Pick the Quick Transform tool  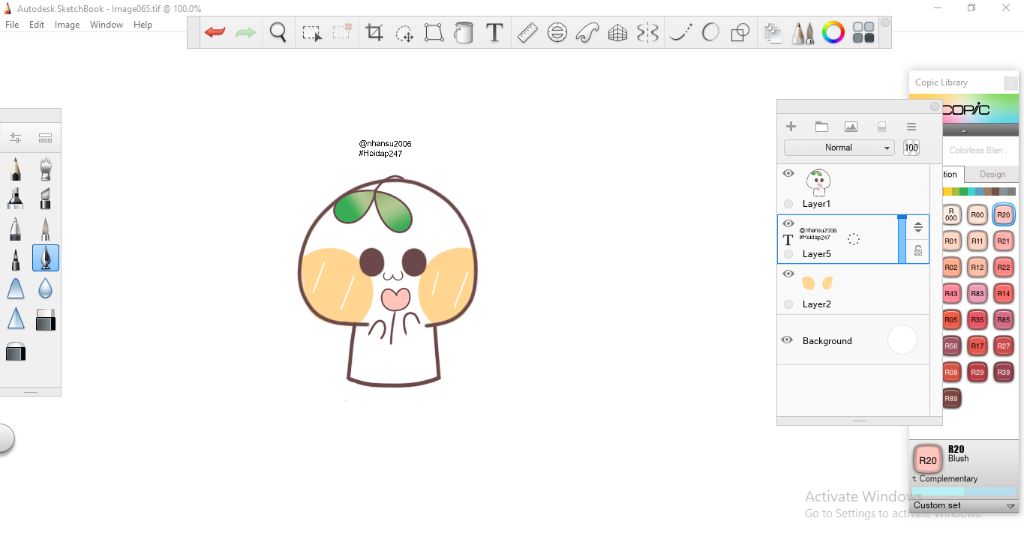[404, 33]
